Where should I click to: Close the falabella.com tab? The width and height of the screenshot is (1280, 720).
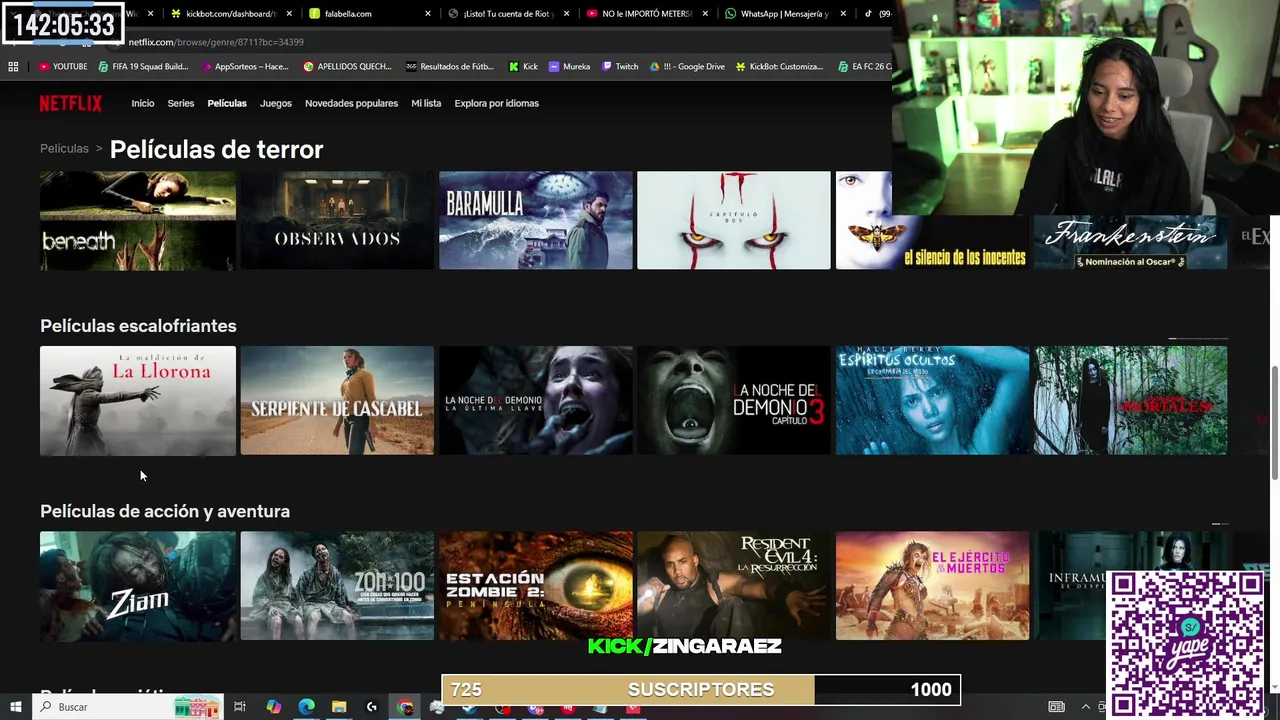coord(428,14)
